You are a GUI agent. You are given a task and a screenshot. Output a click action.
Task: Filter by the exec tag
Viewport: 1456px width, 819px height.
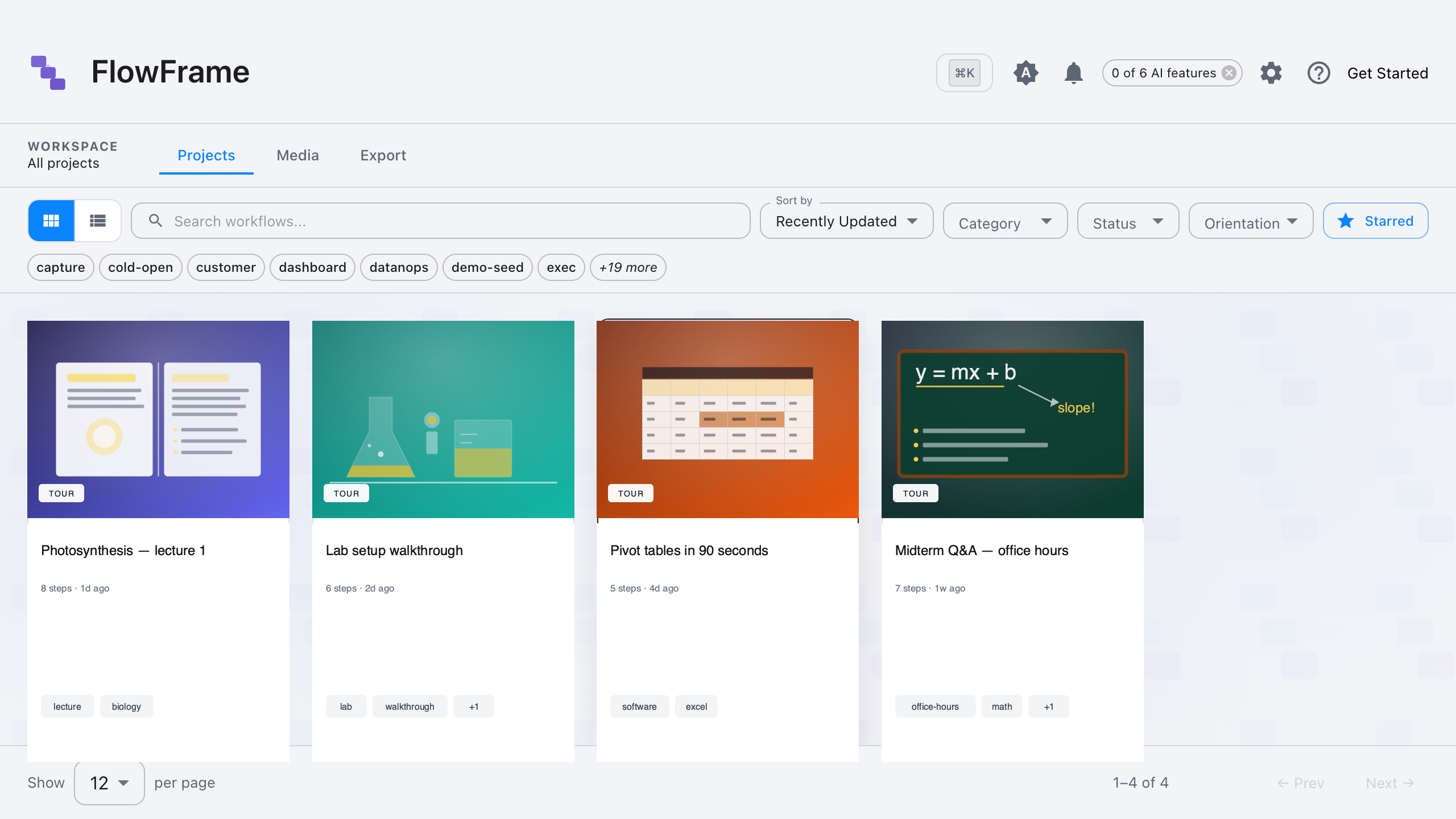pos(561,267)
